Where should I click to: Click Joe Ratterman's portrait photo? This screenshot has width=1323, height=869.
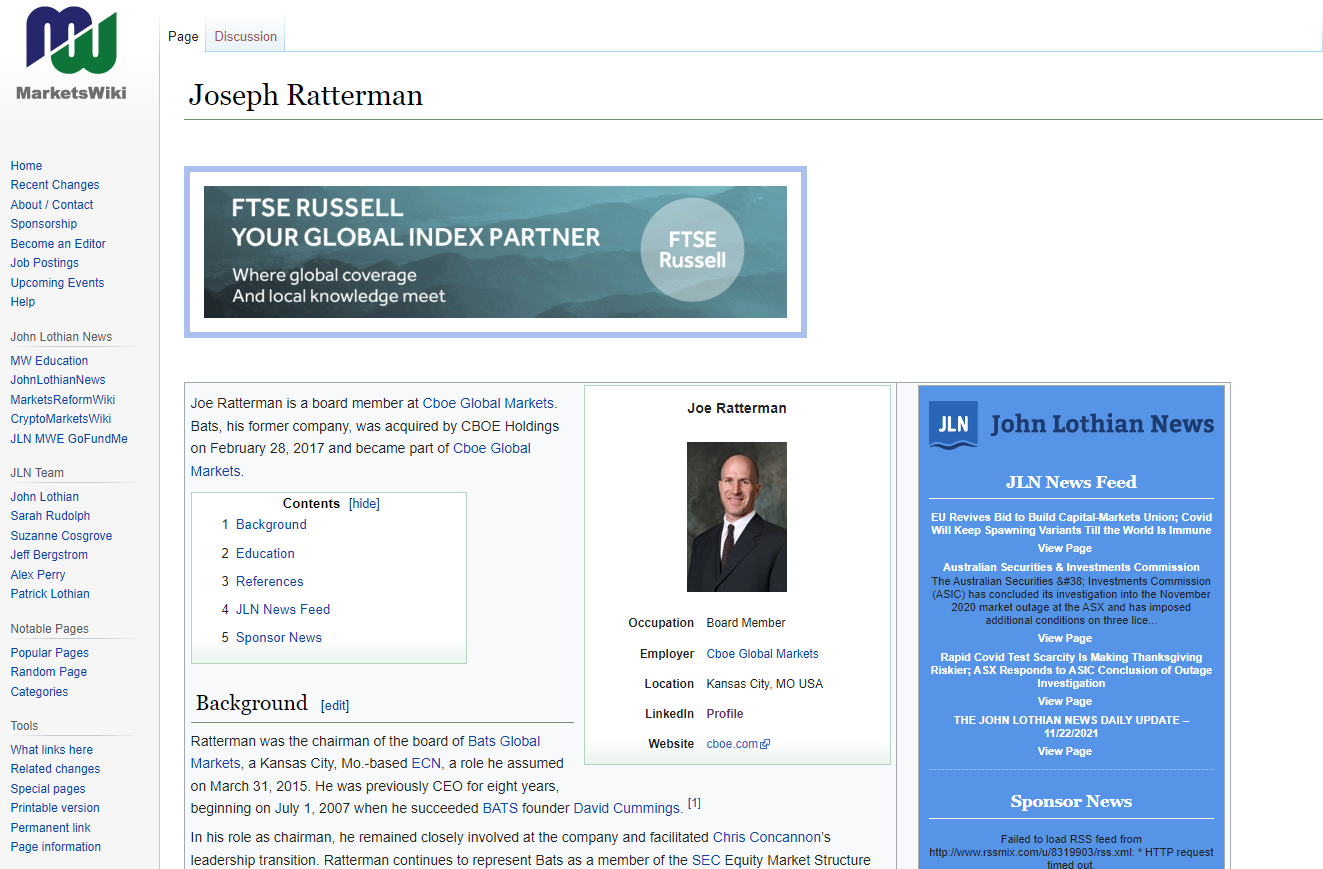coord(737,517)
